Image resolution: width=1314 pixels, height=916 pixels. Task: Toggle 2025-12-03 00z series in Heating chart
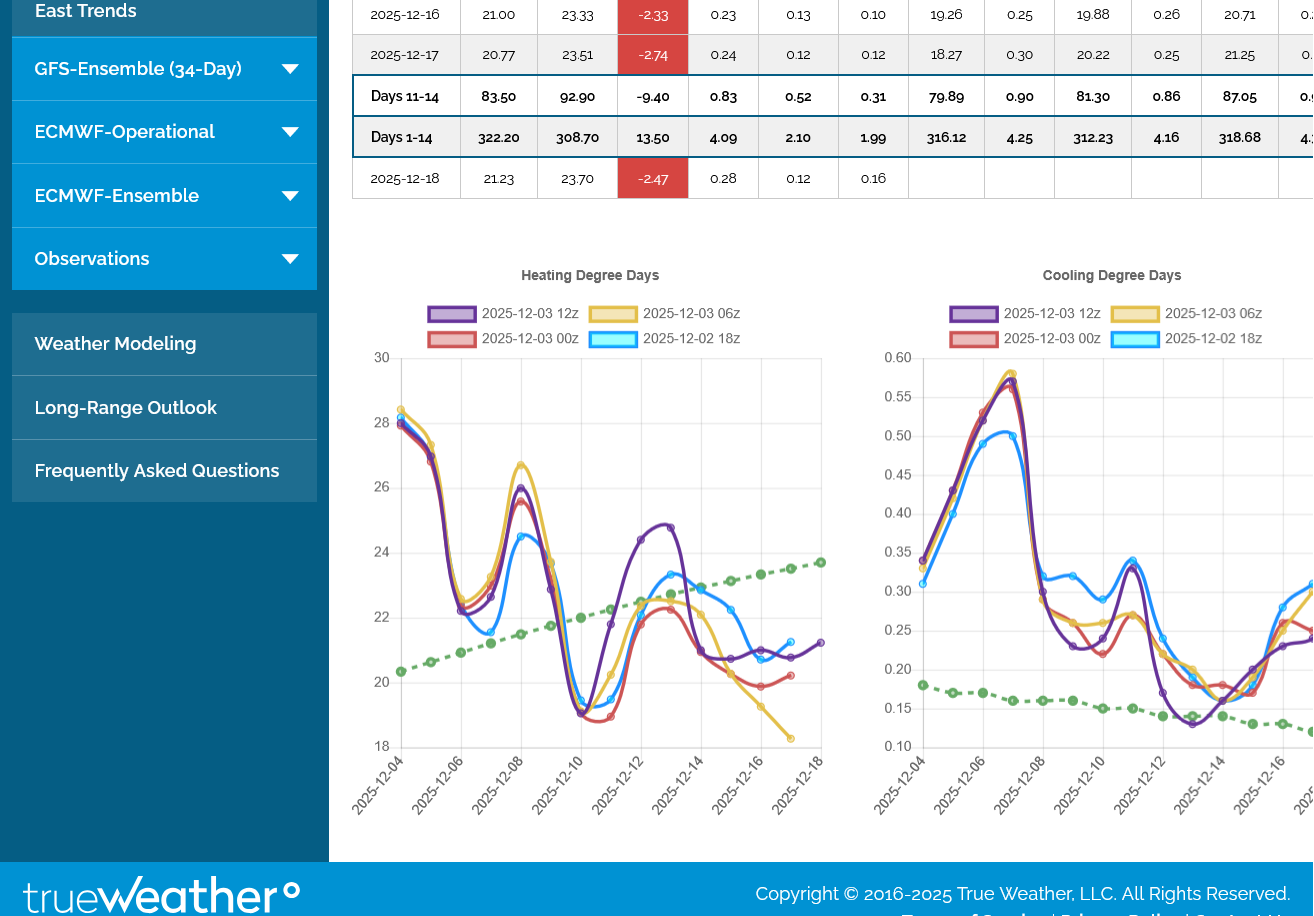[x=483, y=339]
